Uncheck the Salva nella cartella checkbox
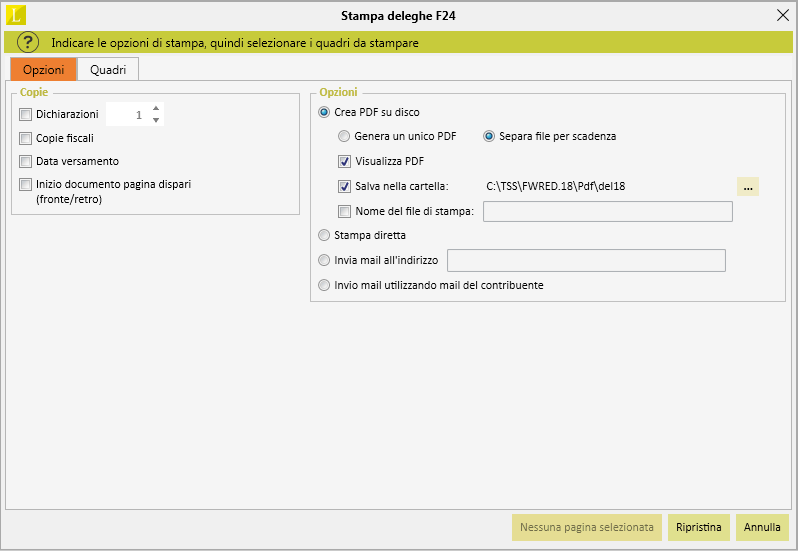Screen dimensions: 798x552 [x=345, y=186]
